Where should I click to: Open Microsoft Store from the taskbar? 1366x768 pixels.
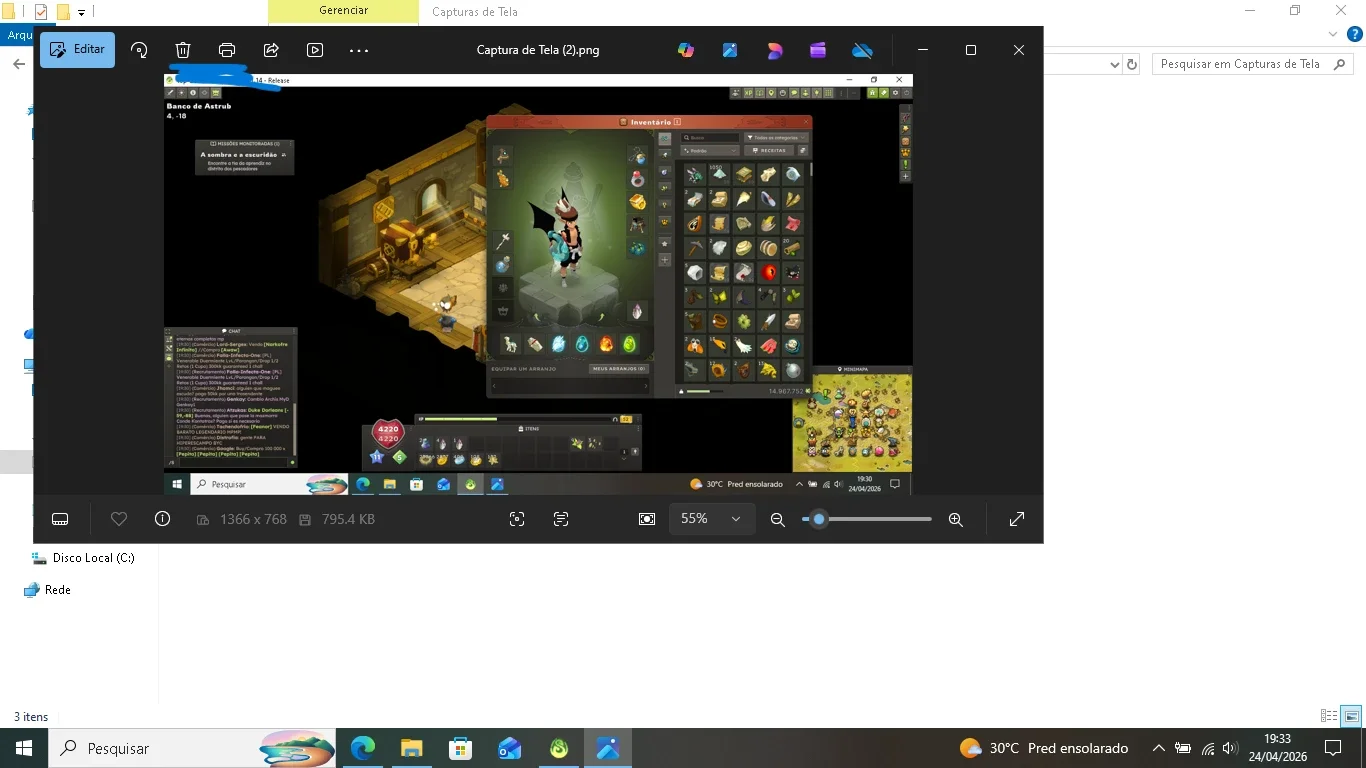pos(460,748)
